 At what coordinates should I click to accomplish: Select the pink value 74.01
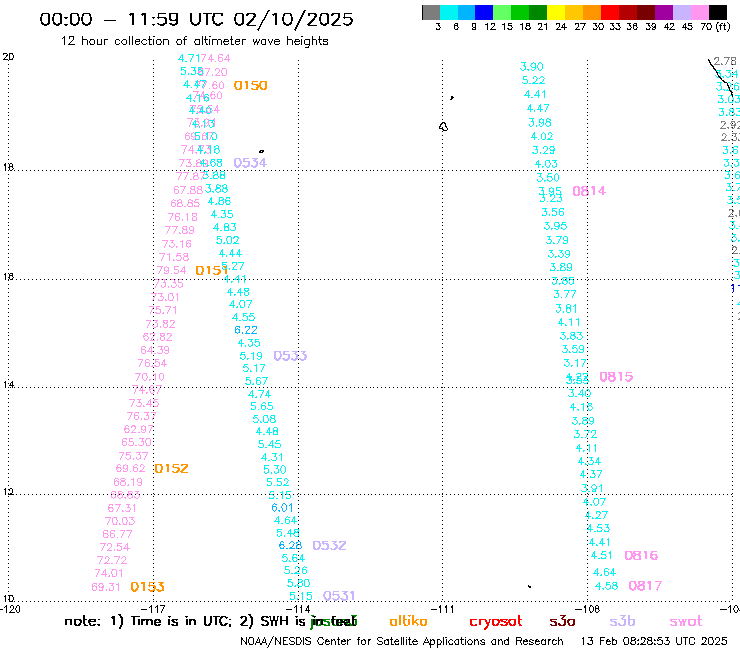109,573
